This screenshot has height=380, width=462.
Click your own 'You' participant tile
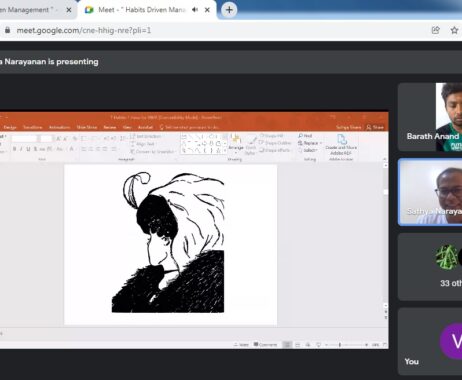(430, 341)
